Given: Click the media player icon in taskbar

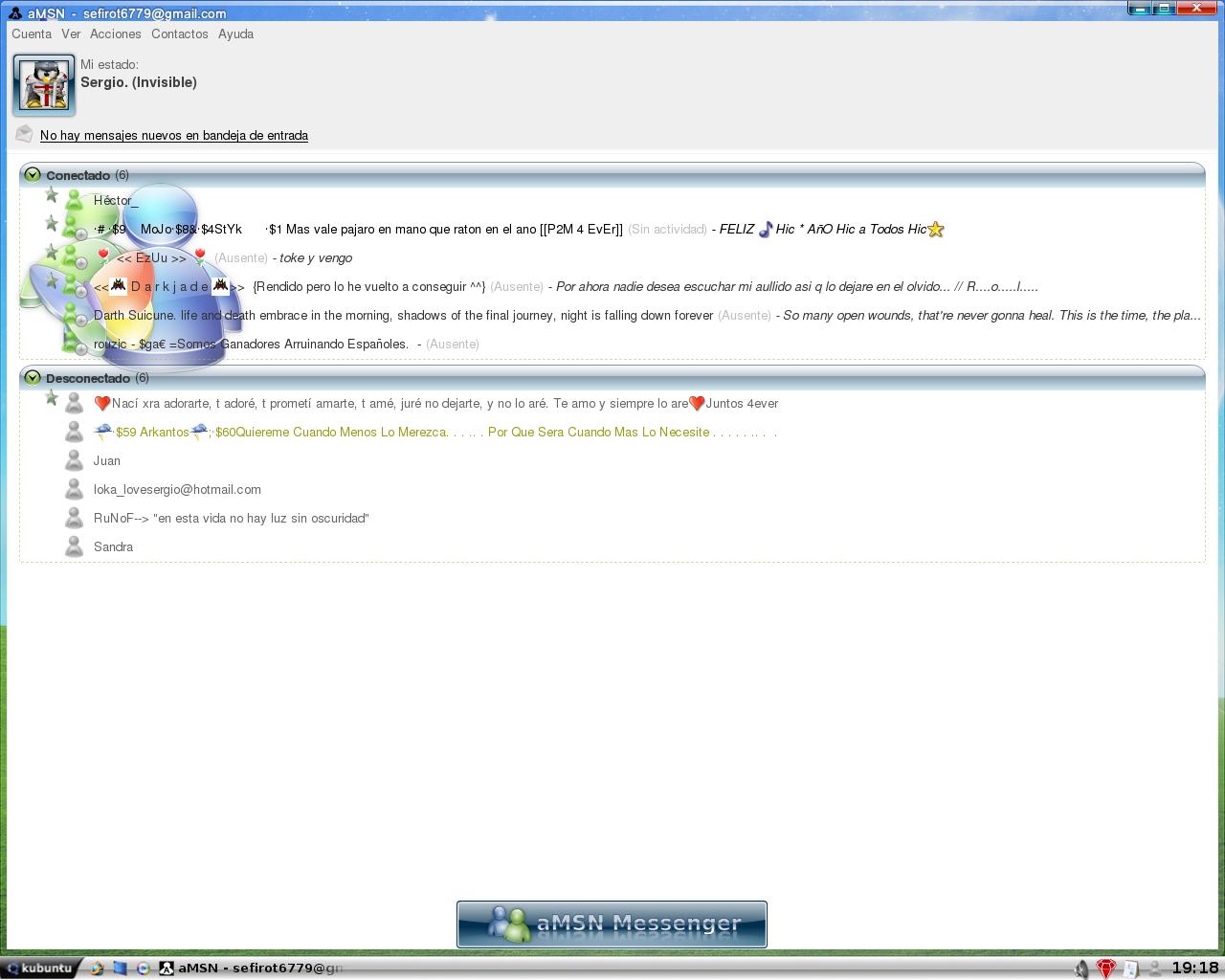Looking at the screenshot, I should (x=143, y=969).
